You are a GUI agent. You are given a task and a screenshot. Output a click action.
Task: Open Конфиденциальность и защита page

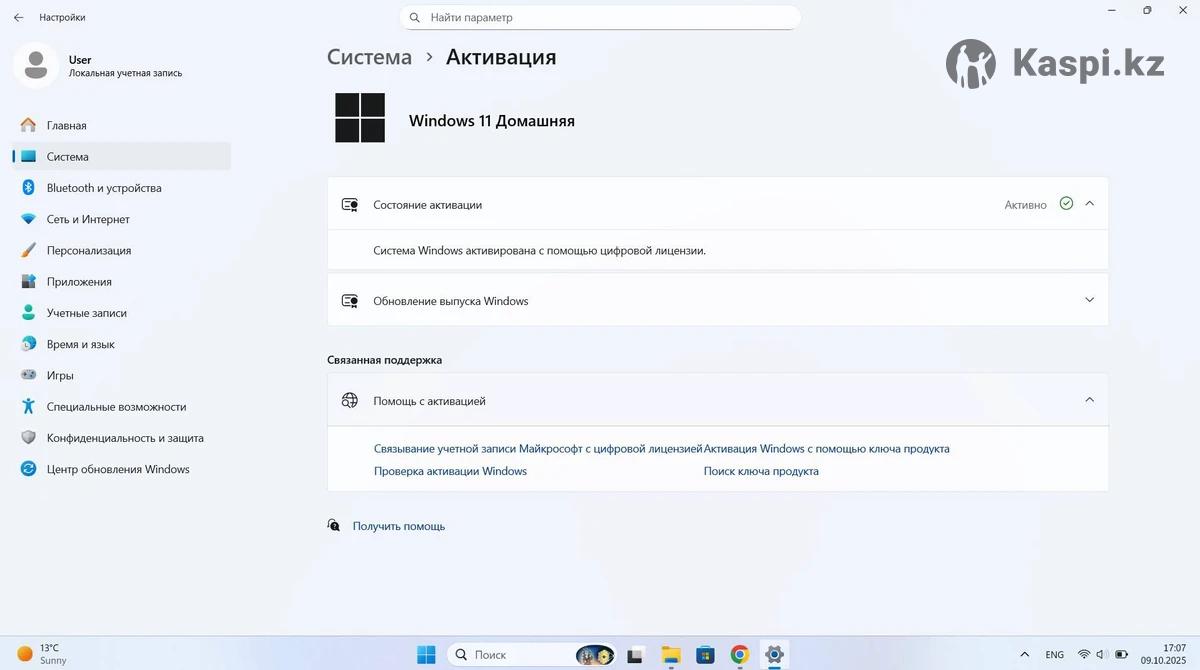(x=124, y=438)
